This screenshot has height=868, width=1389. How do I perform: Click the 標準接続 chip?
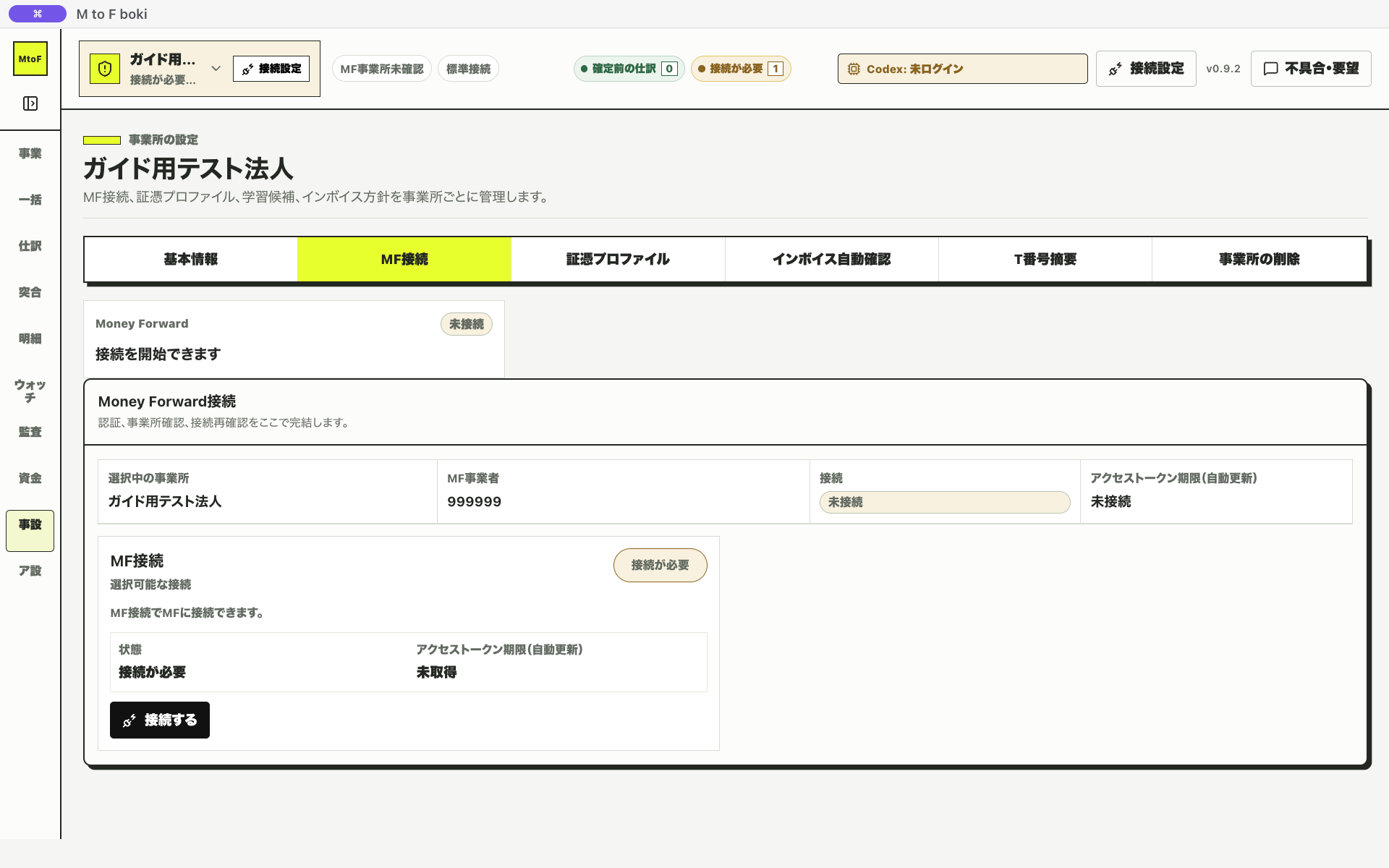point(468,69)
